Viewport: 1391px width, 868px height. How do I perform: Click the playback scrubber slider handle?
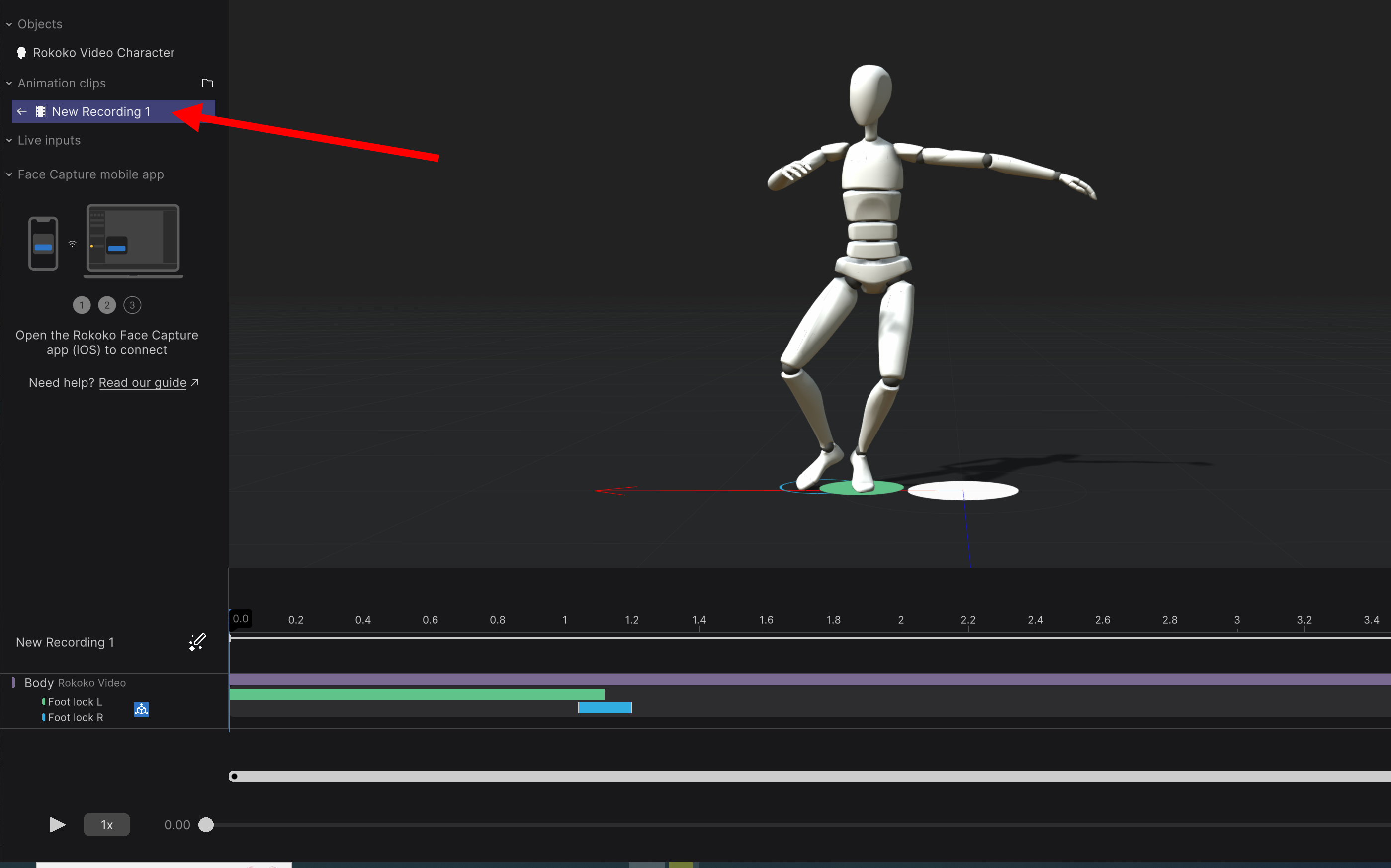point(206,824)
